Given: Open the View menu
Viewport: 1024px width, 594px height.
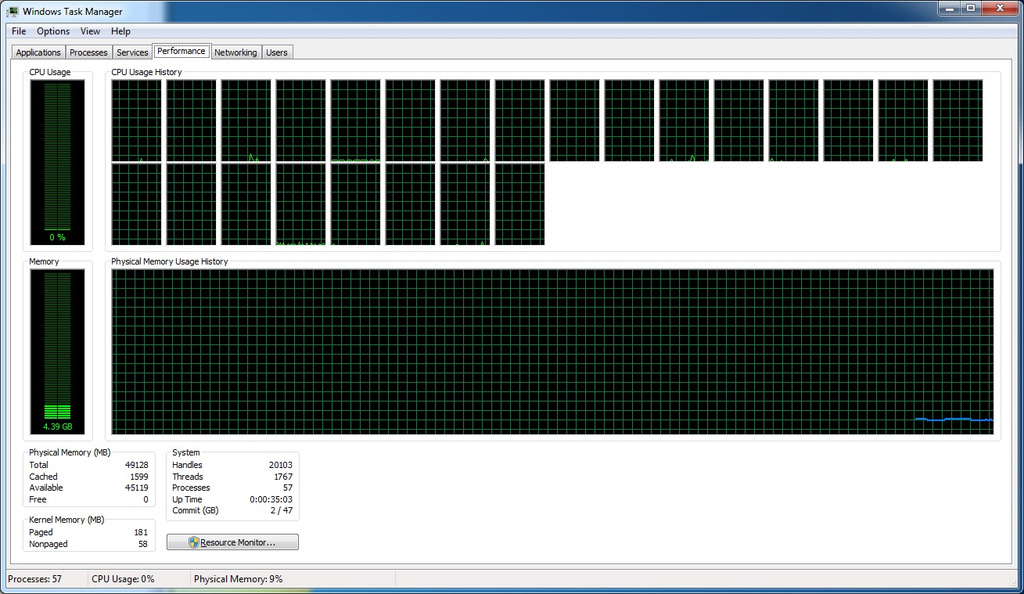Looking at the screenshot, I should pos(90,31).
